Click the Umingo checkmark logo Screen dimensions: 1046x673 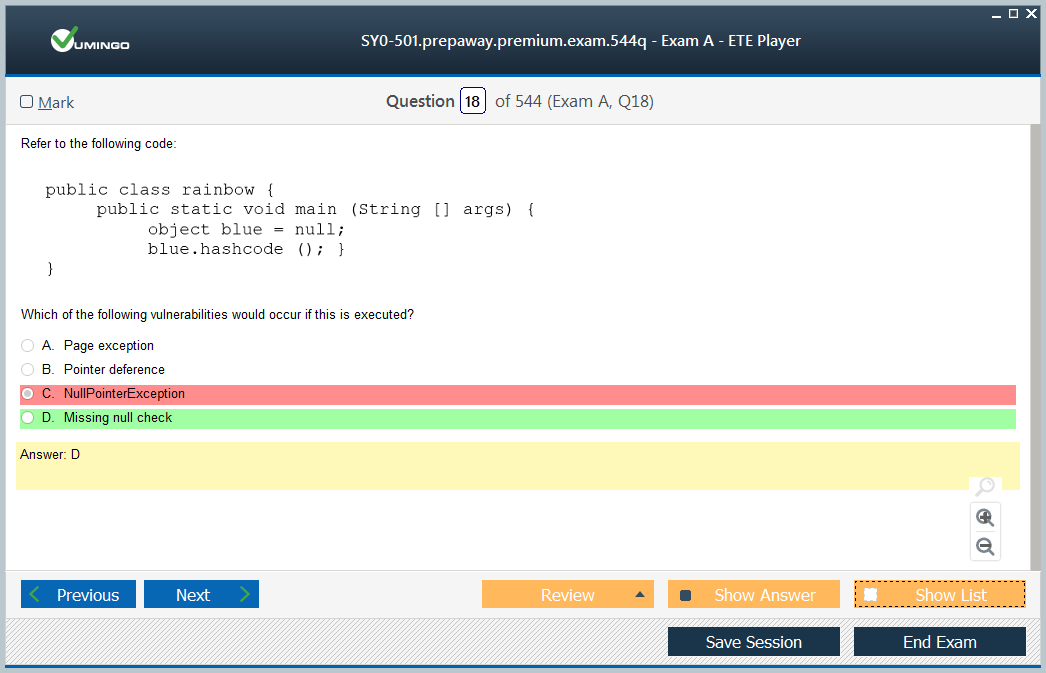tap(89, 40)
